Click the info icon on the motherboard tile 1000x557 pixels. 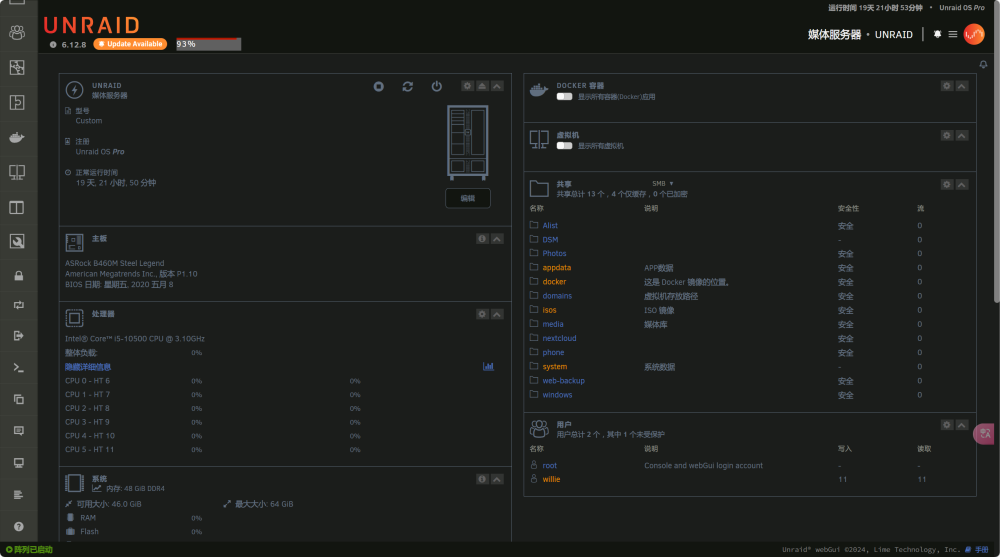tap(482, 239)
